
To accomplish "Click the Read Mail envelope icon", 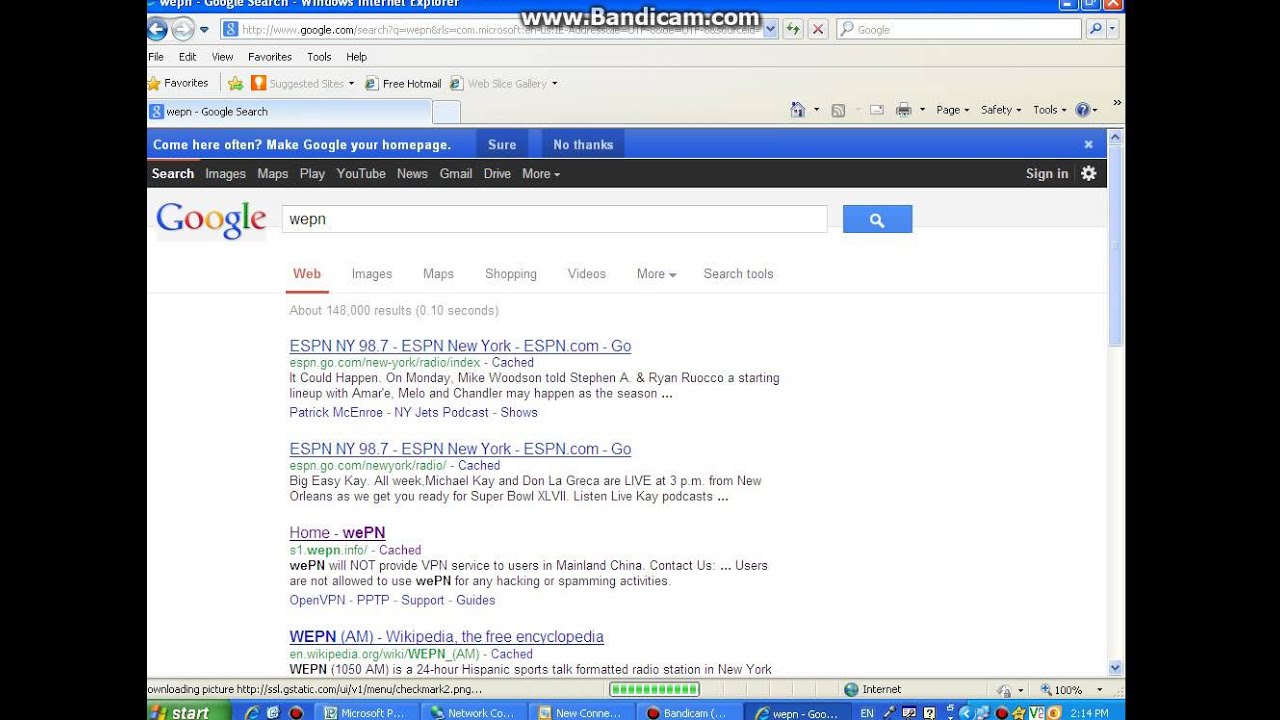I will click(876, 110).
